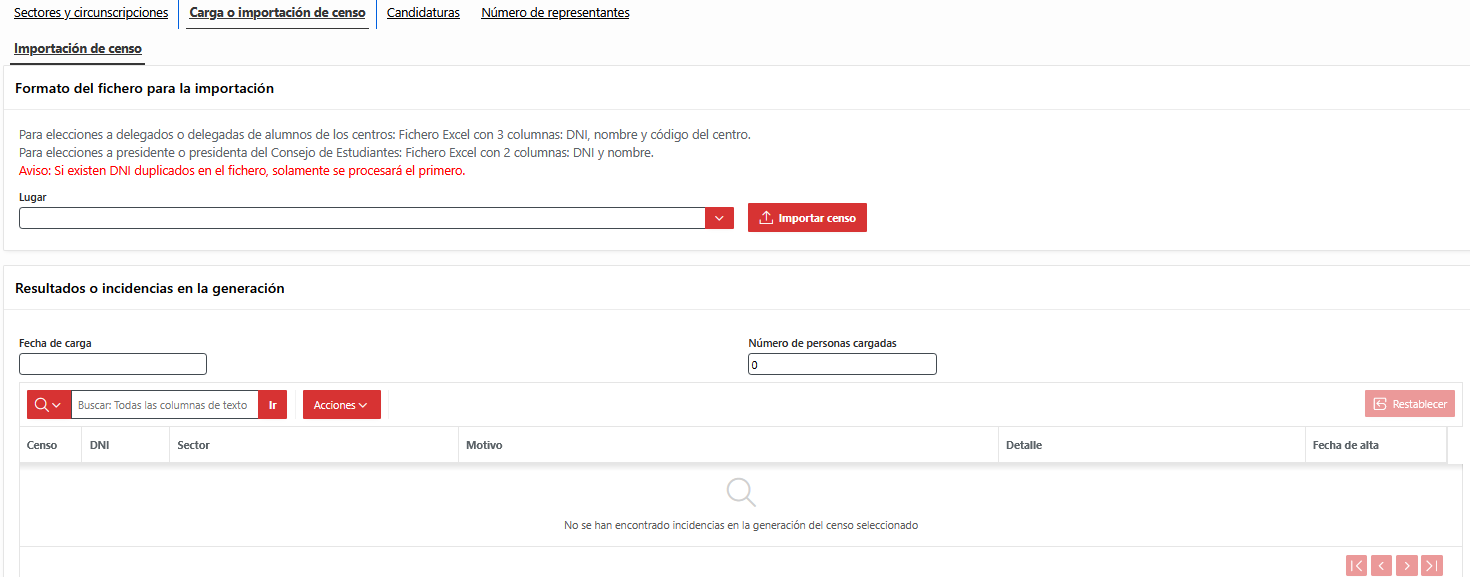Click the DNI column header
The height and width of the screenshot is (577, 1470).
(x=99, y=445)
